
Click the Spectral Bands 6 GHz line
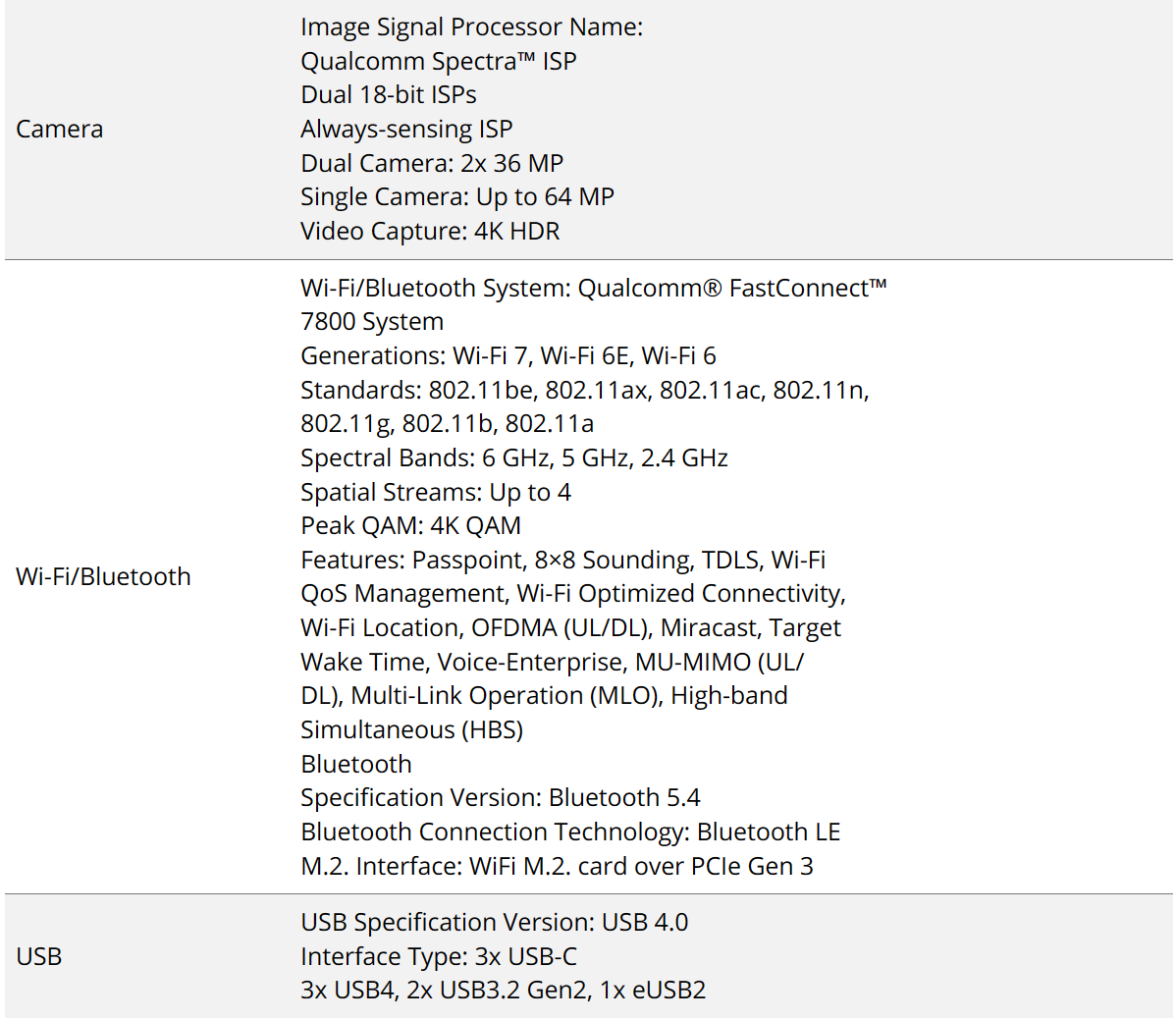pos(514,457)
